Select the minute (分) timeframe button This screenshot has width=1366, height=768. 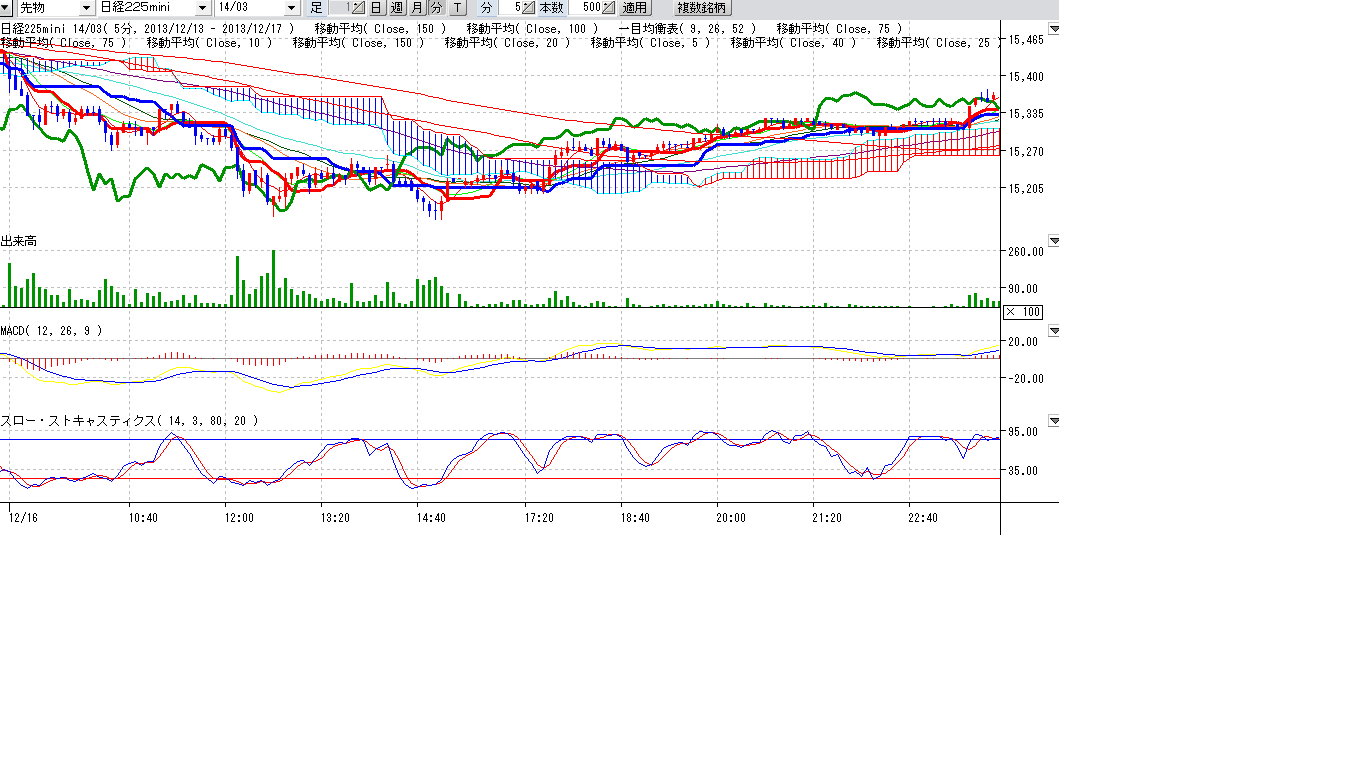(x=436, y=8)
